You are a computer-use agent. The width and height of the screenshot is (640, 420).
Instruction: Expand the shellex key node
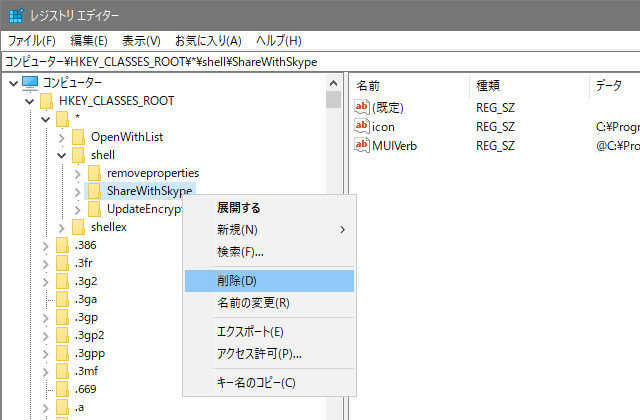point(61,227)
